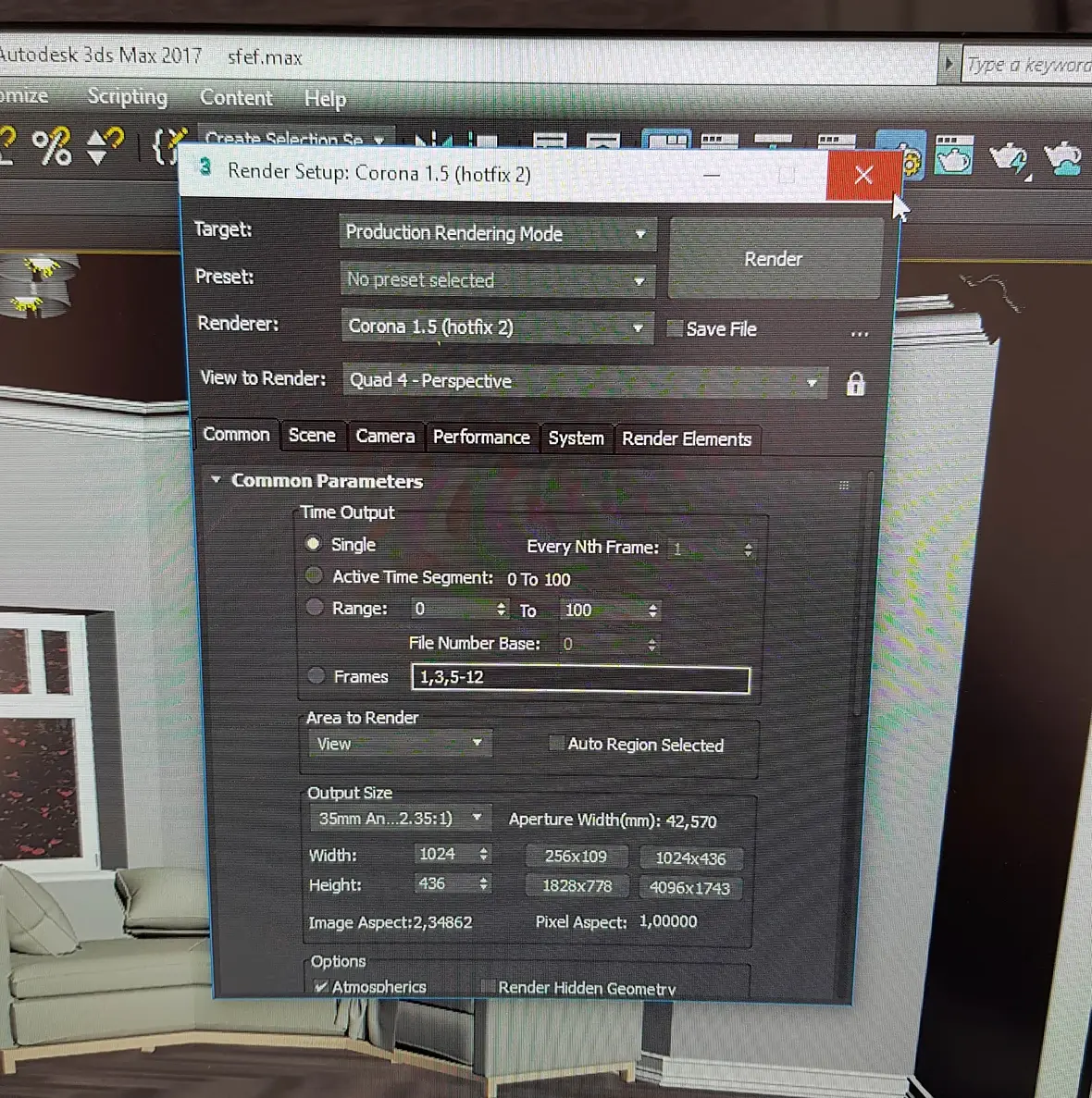
Task: Choose the 1024x436 preset size
Action: click(690, 858)
